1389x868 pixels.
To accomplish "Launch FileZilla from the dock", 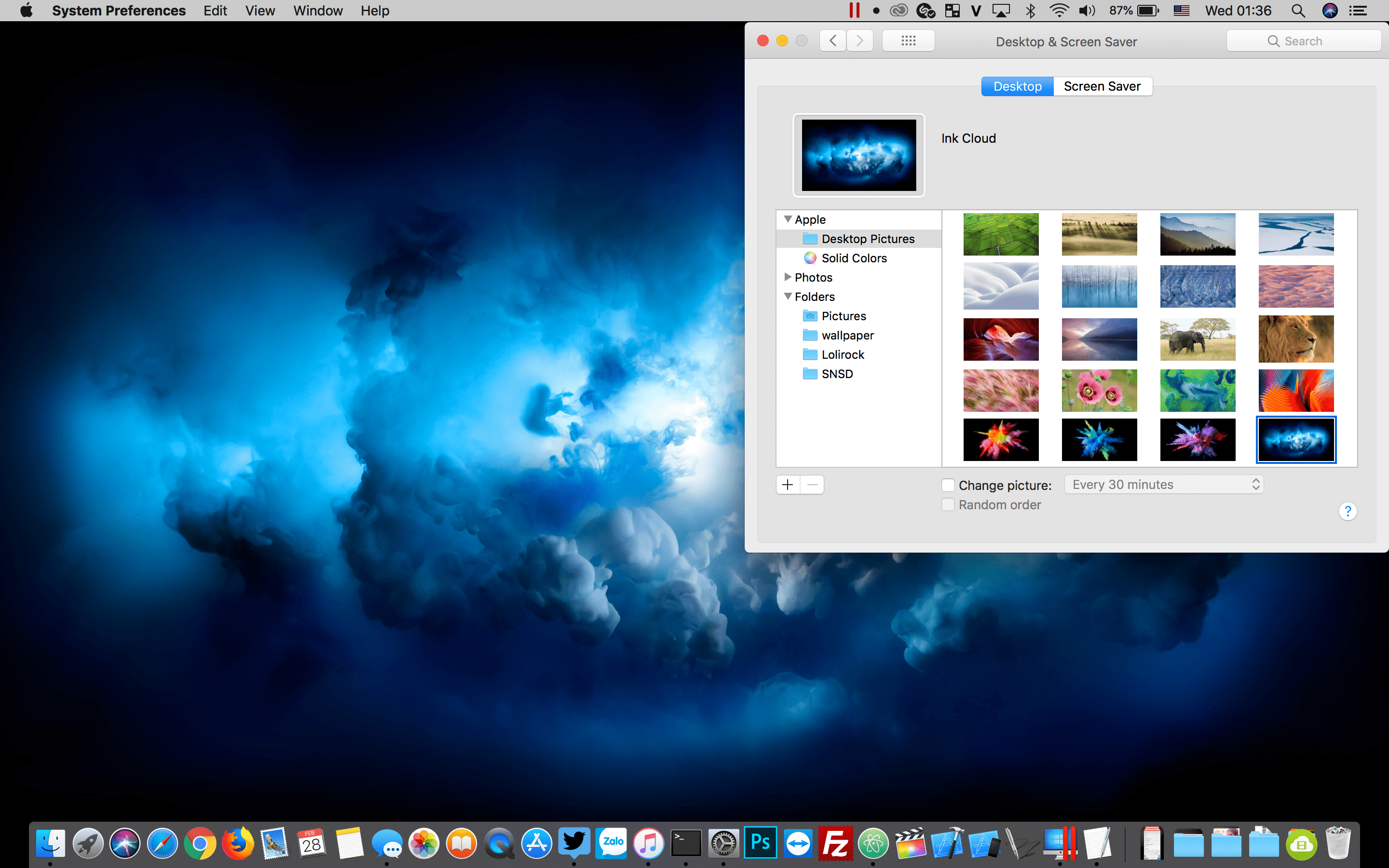I will [x=835, y=843].
